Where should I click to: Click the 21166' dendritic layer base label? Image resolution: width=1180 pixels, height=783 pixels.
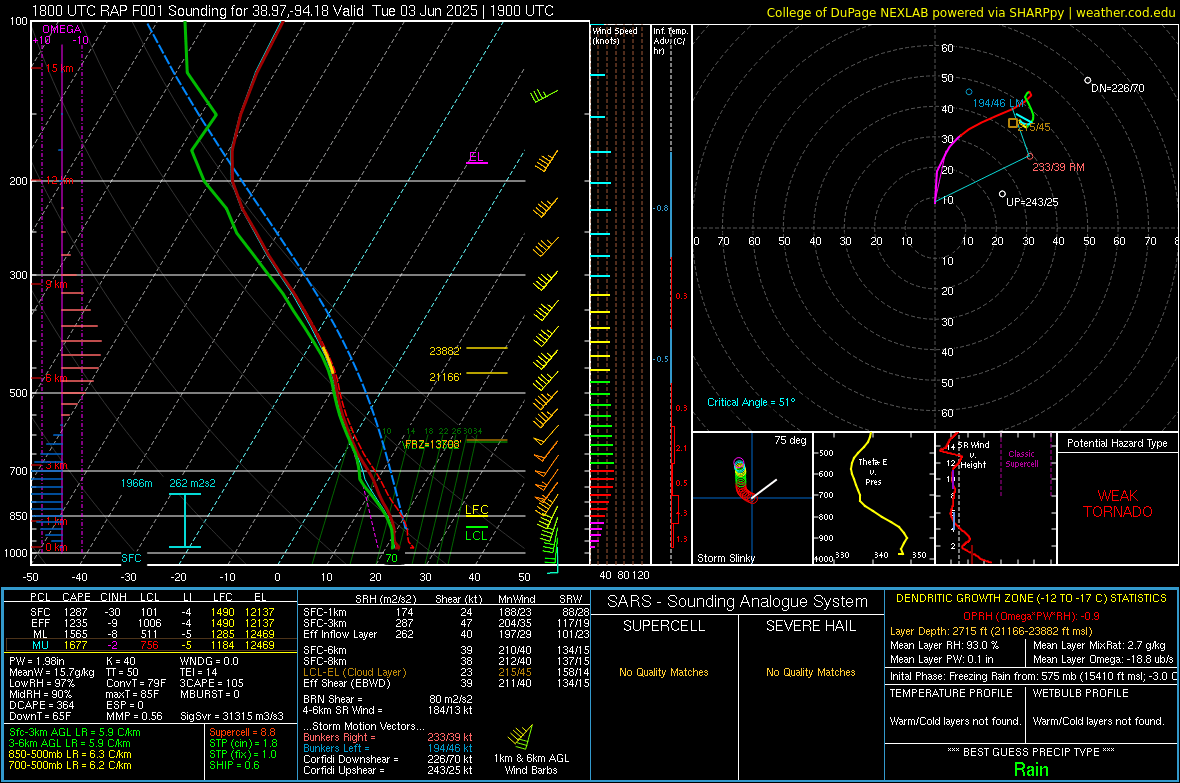pyautogui.click(x=445, y=376)
